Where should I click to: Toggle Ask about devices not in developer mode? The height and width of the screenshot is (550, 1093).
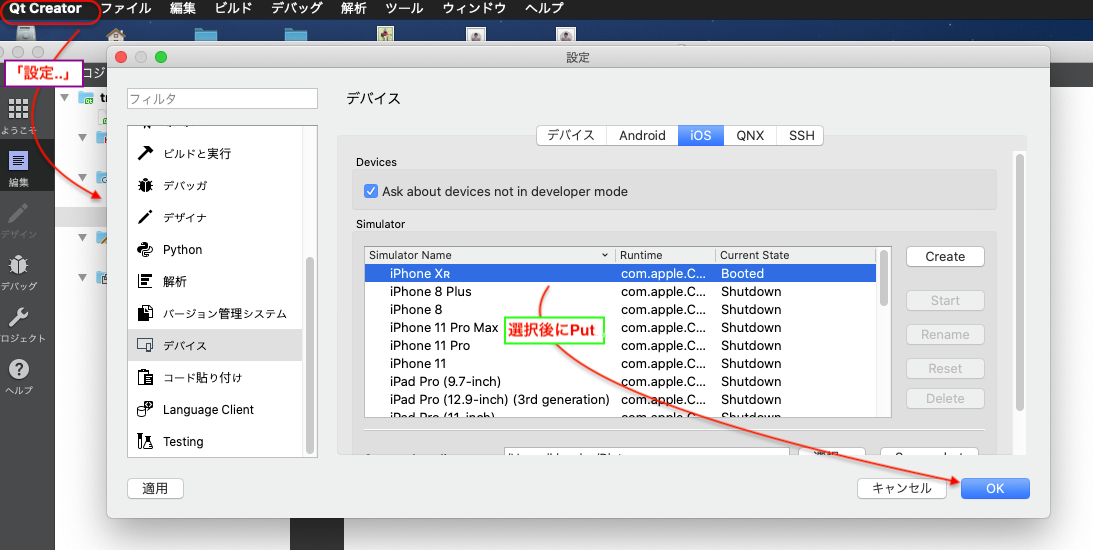371,191
